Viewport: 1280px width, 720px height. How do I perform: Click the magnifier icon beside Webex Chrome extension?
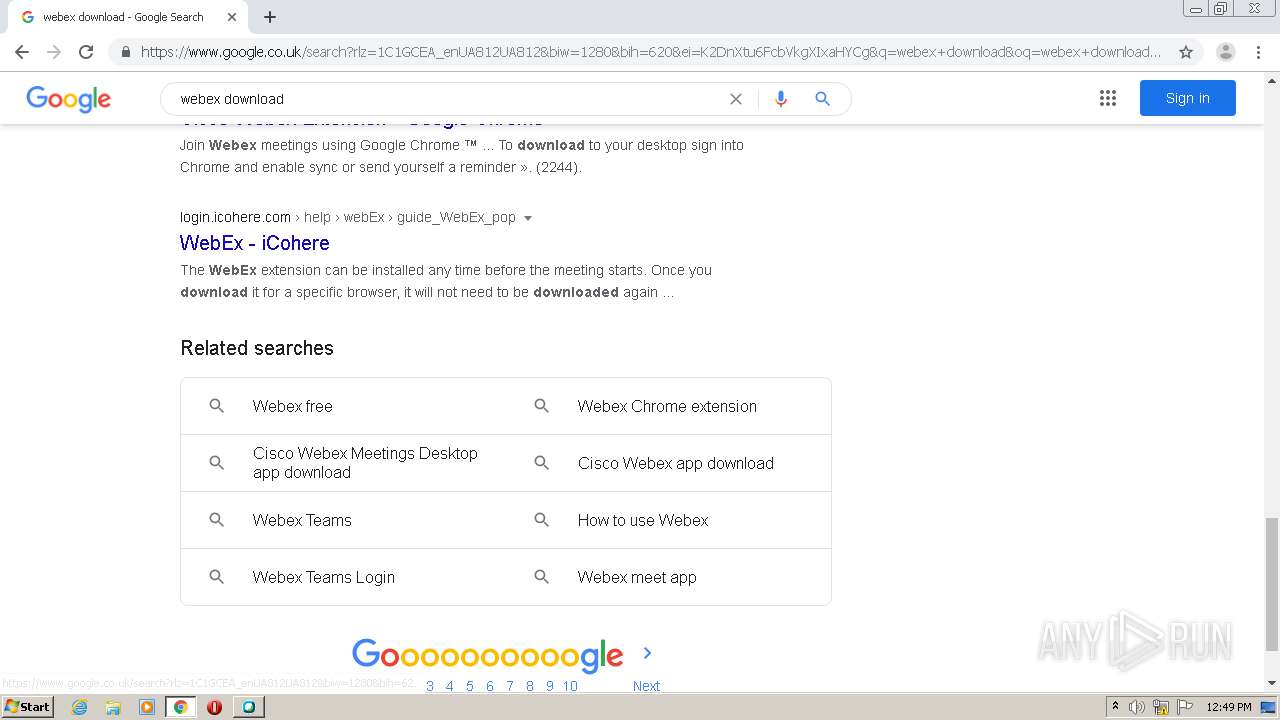tap(541, 406)
